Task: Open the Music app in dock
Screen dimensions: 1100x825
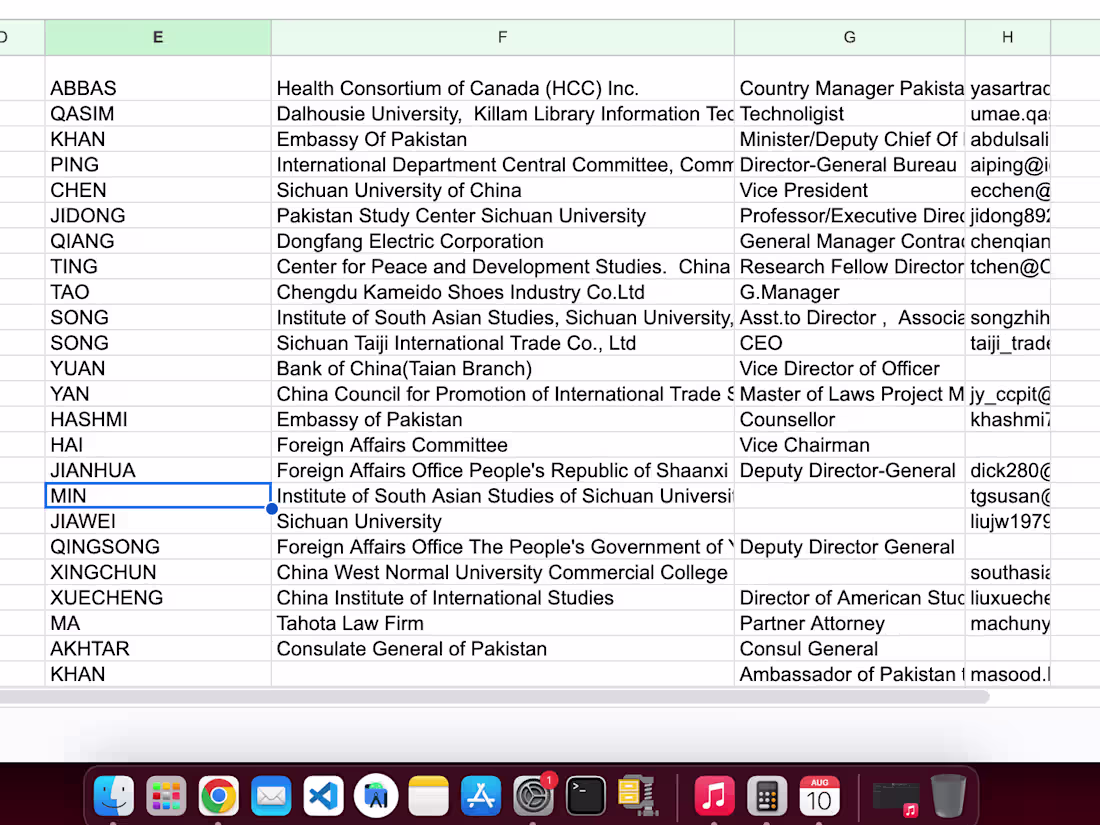Action: [714, 796]
